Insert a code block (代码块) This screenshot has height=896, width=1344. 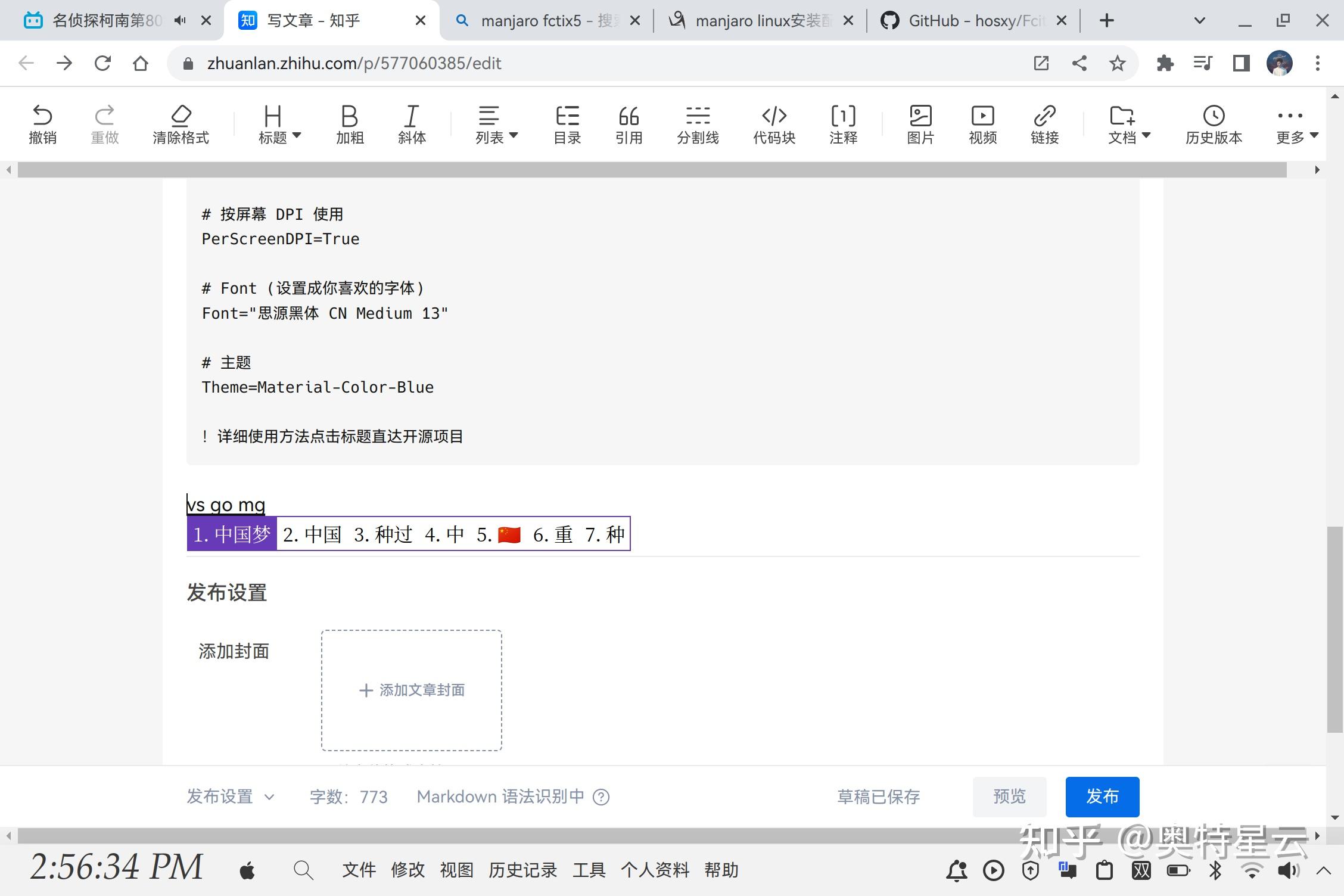point(774,124)
